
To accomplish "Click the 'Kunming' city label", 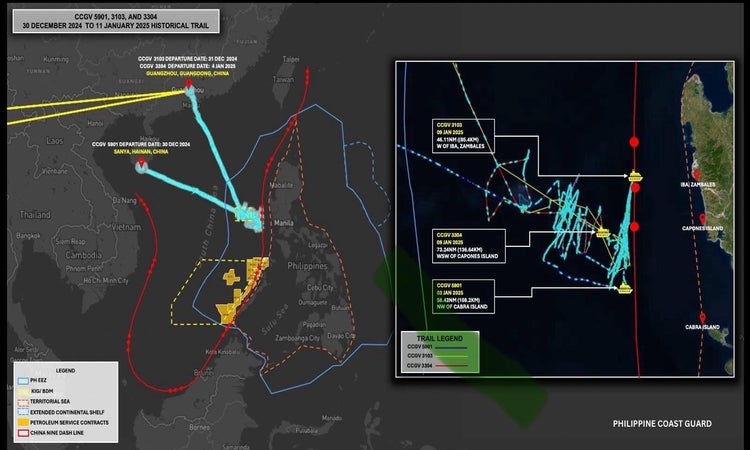I will coord(56,60).
